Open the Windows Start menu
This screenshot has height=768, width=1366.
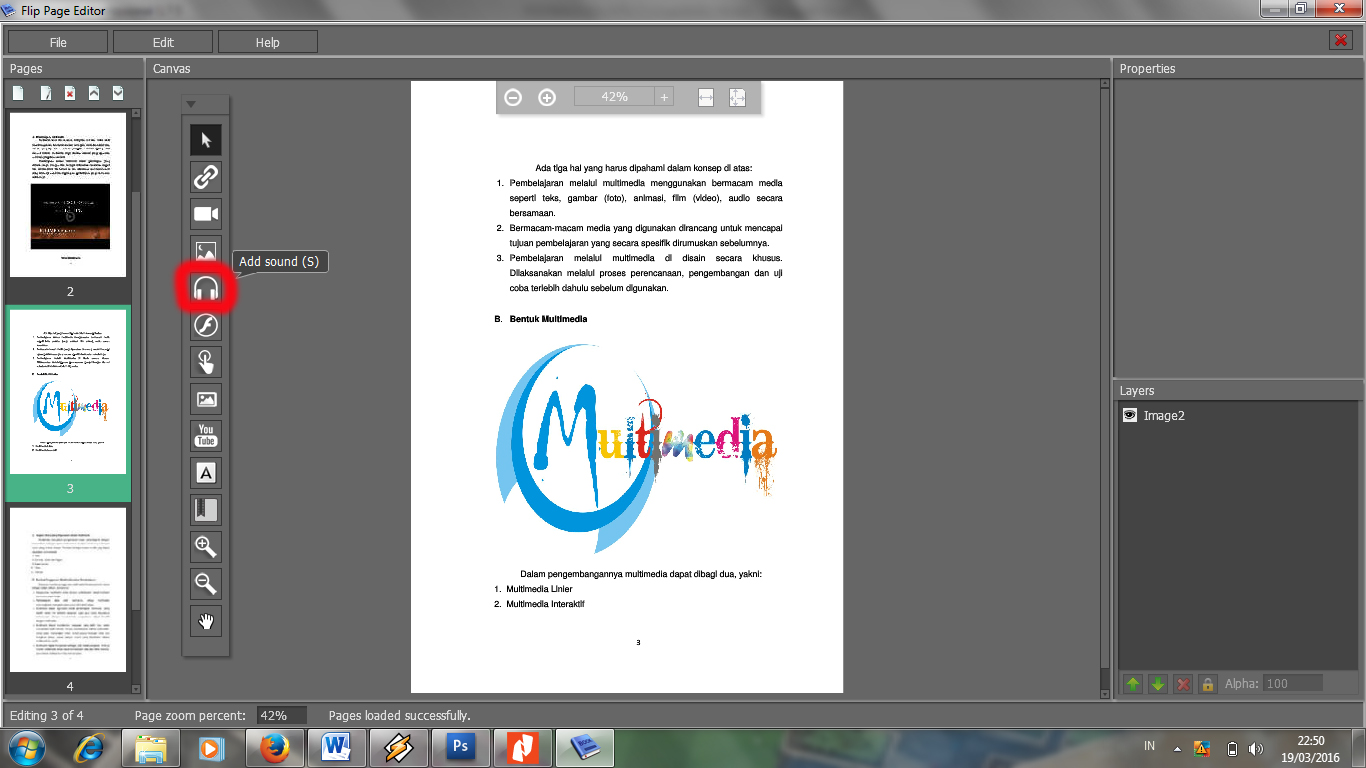click(28, 748)
